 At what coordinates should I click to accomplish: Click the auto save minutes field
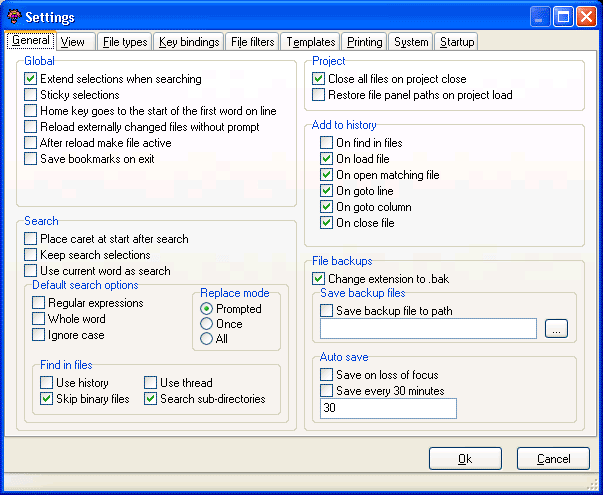[388, 408]
